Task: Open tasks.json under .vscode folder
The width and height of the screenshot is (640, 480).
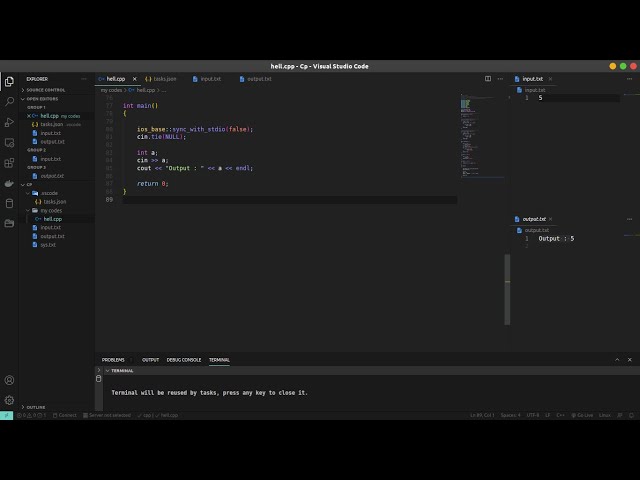Action: 54,202
